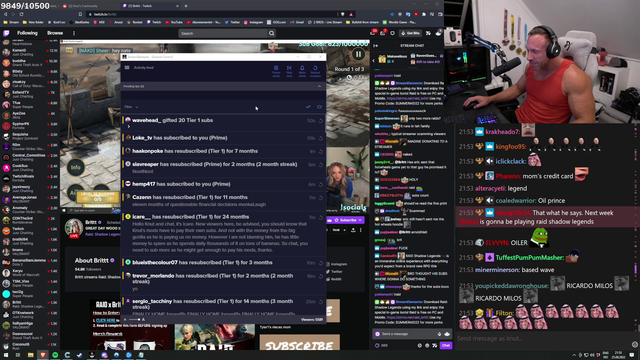This screenshot has width=640, height=360.
Task: Click the search magnifier button
Action: [271, 33]
